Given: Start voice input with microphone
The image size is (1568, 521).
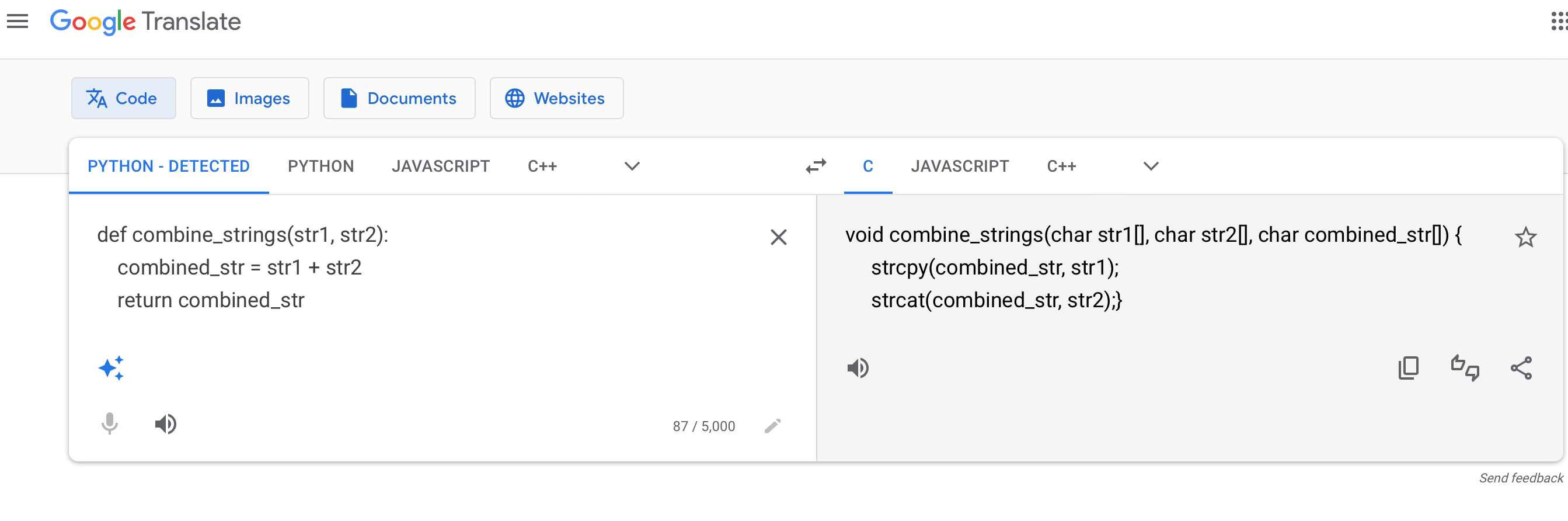Looking at the screenshot, I should tap(110, 423).
